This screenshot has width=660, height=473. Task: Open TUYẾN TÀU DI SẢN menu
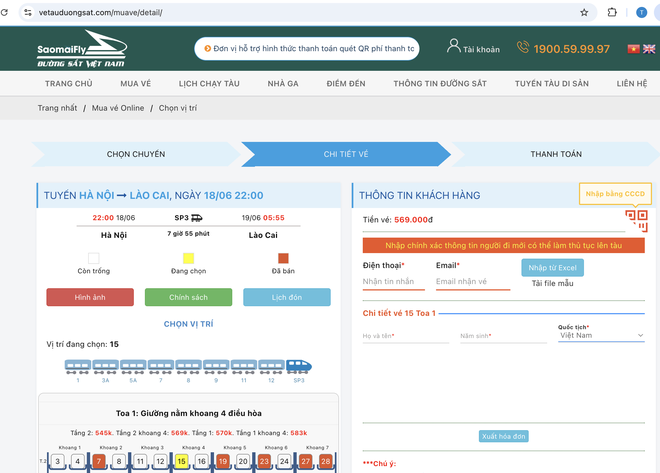[x=552, y=84]
